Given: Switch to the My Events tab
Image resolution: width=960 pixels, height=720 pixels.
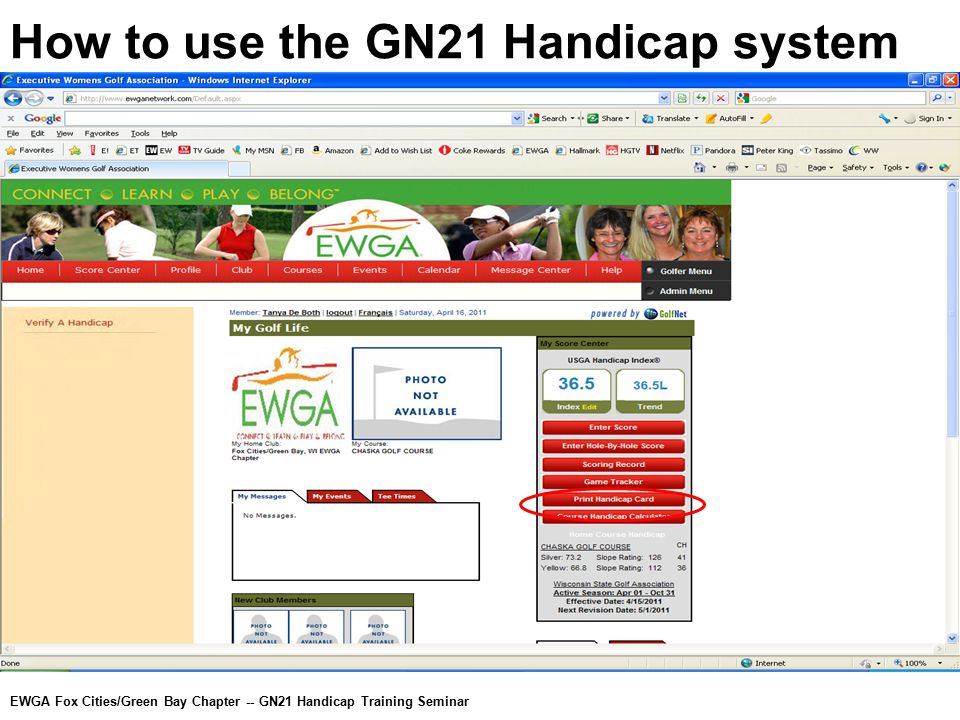Looking at the screenshot, I should (x=332, y=497).
